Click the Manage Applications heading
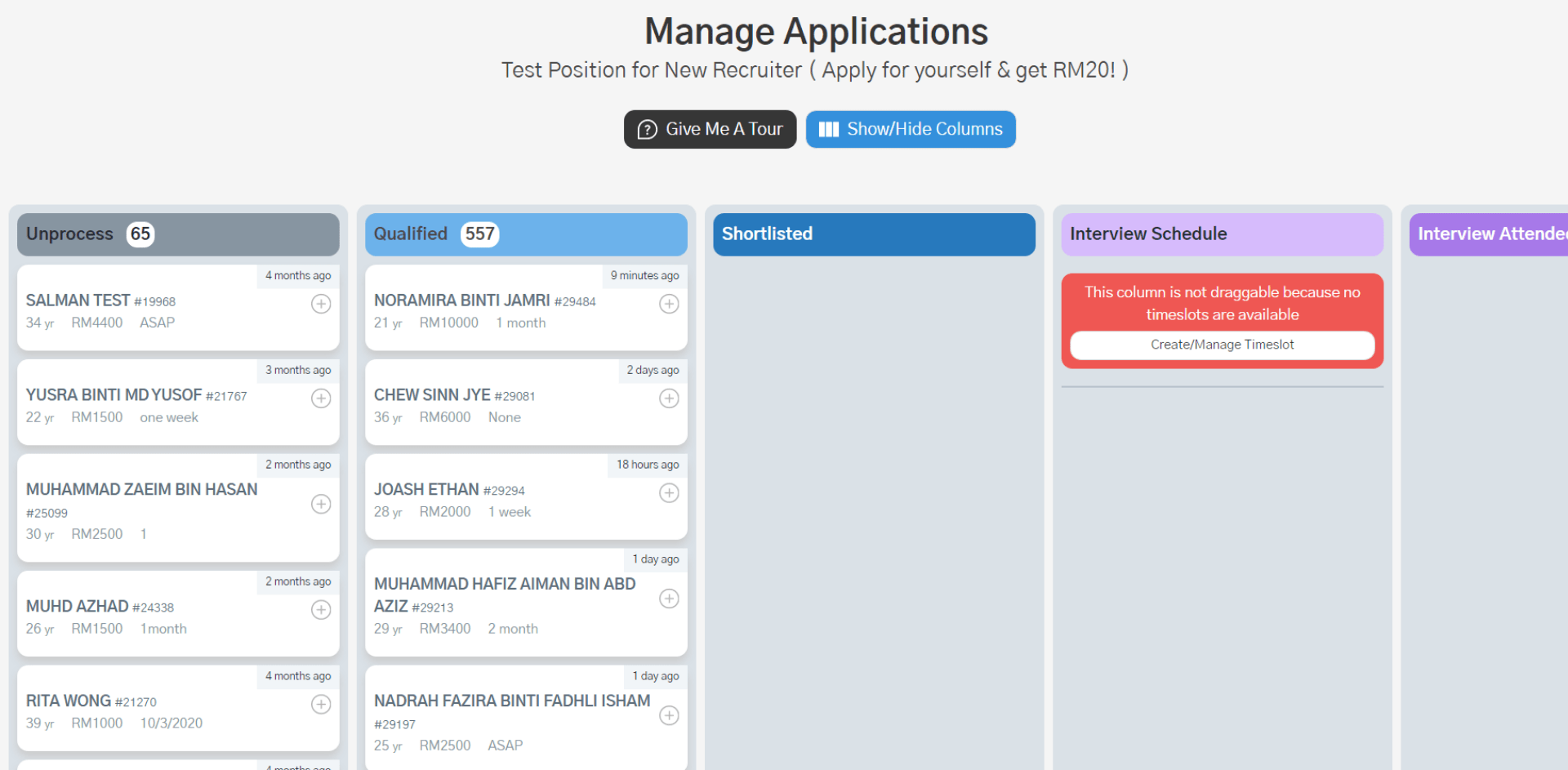The height and width of the screenshot is (770, 1568). pyautogui.click(x=816, y=32)
